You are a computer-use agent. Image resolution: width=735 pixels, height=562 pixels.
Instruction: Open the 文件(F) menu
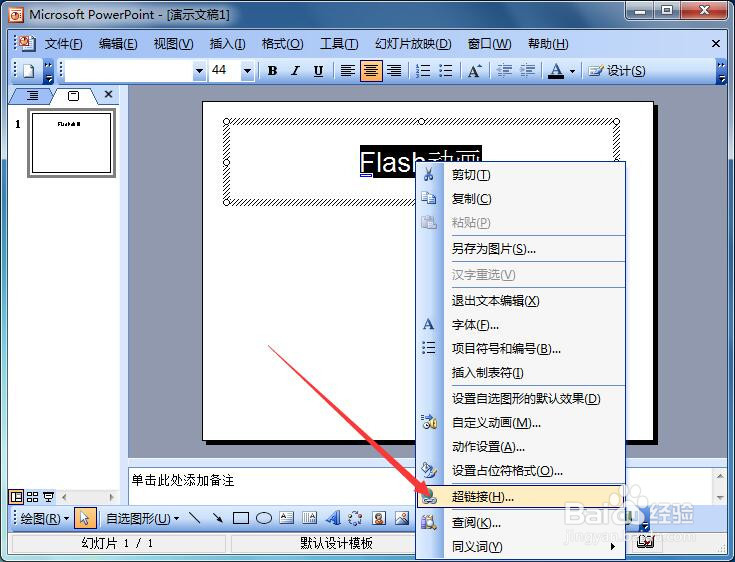point(63,44)
